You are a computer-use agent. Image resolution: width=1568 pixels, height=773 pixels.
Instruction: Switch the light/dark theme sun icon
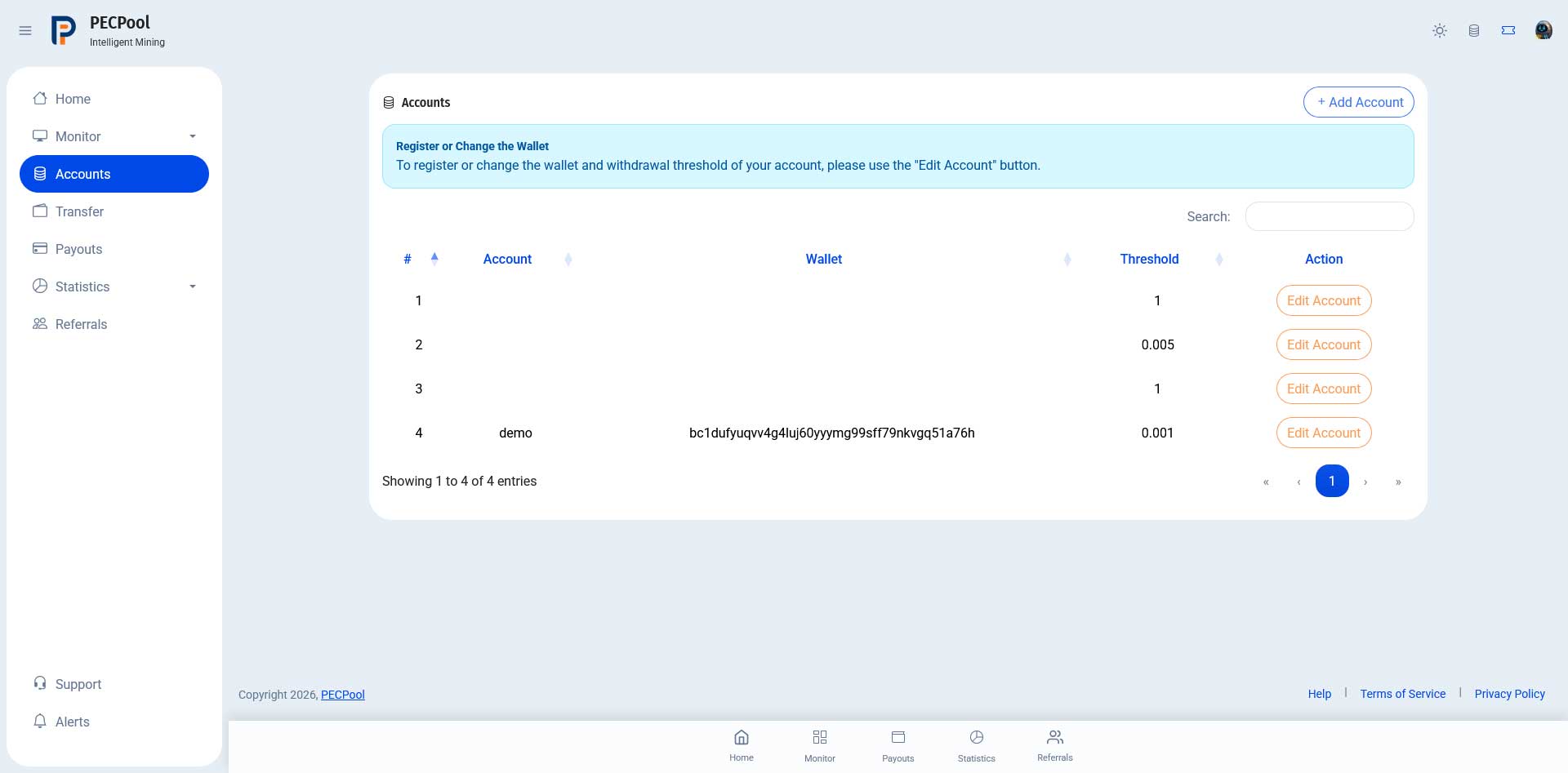tap(1440, 31)
